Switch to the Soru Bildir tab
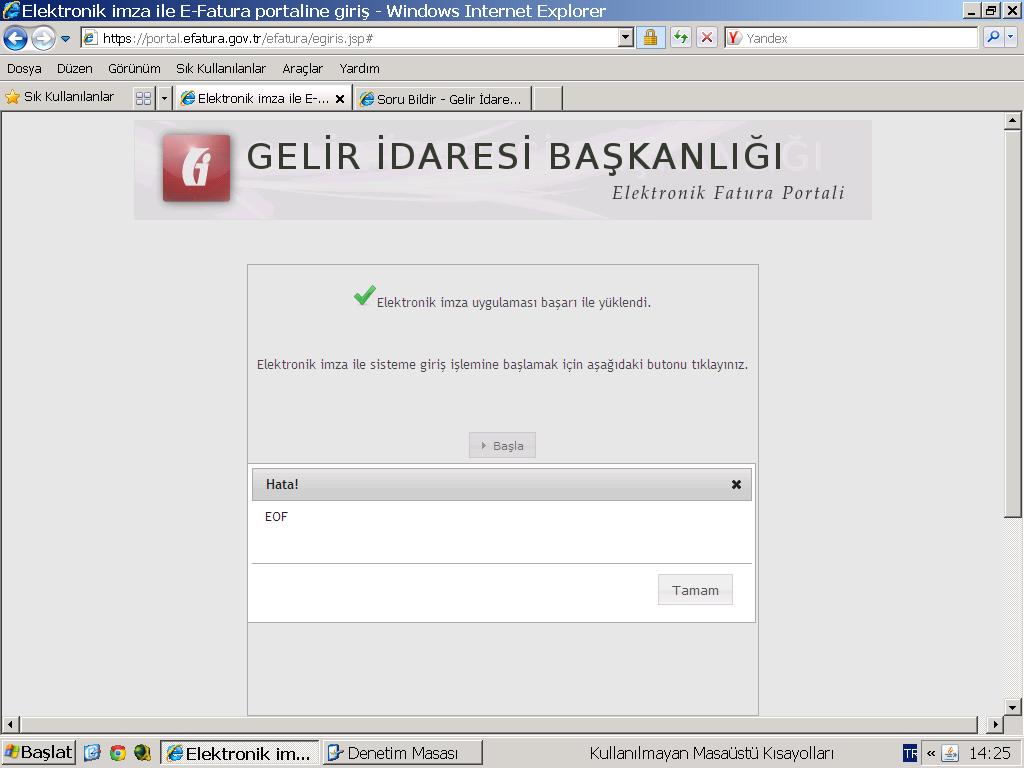The height and width of the screenshot is (768, 1024). coord(442,99)
